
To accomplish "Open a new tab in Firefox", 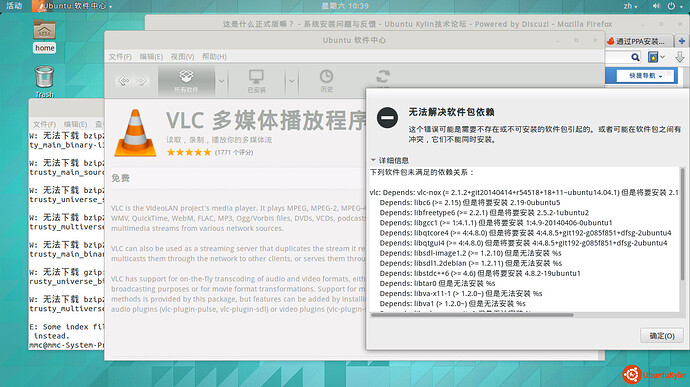I will pos(682,41).
